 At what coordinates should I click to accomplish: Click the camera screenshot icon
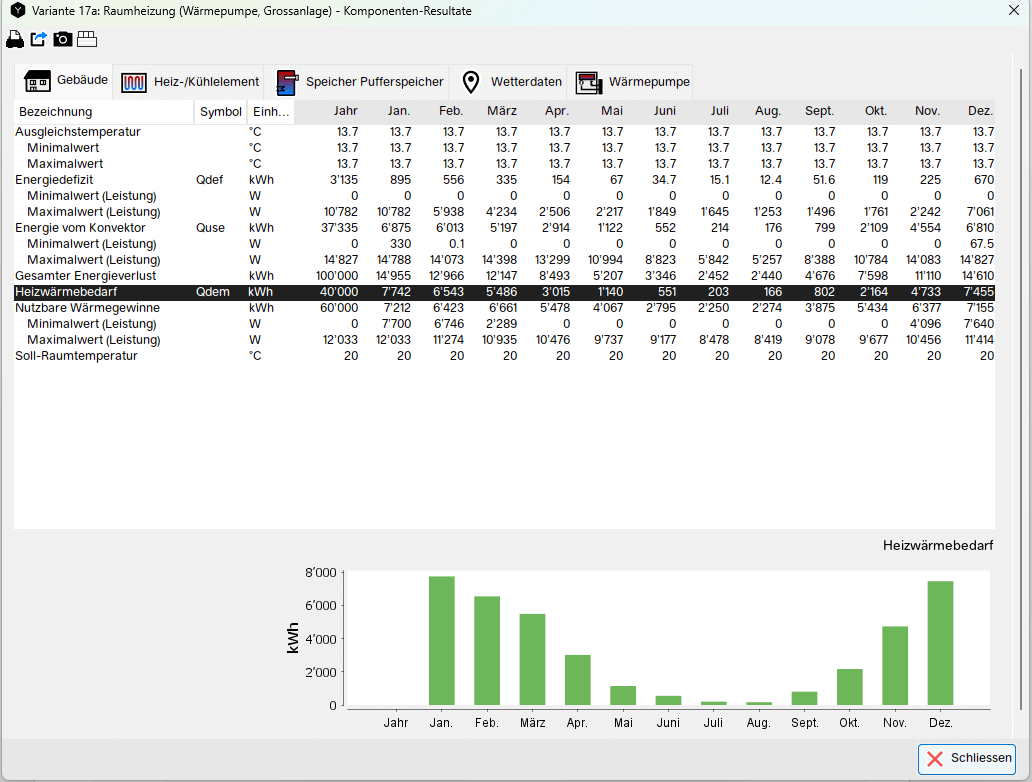[63, 39]
